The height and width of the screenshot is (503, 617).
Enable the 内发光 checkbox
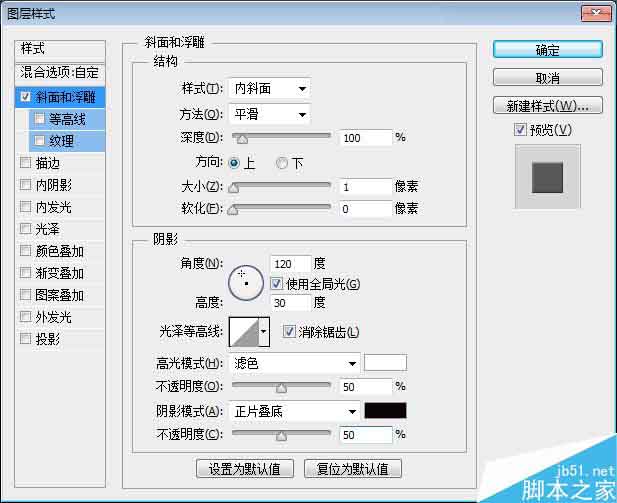26,207
